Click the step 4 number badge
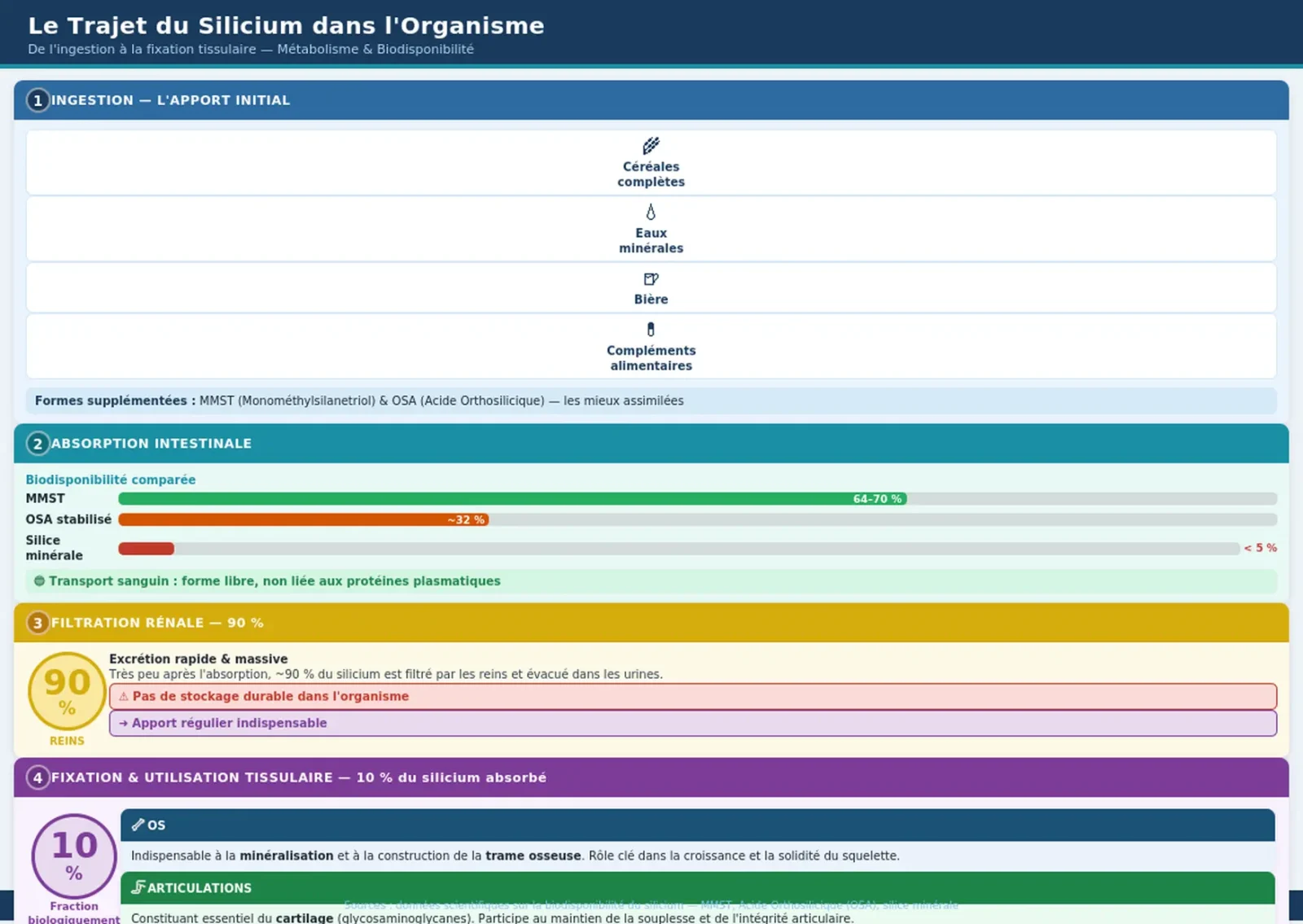The image size is (1303, 924). (37, 777)
